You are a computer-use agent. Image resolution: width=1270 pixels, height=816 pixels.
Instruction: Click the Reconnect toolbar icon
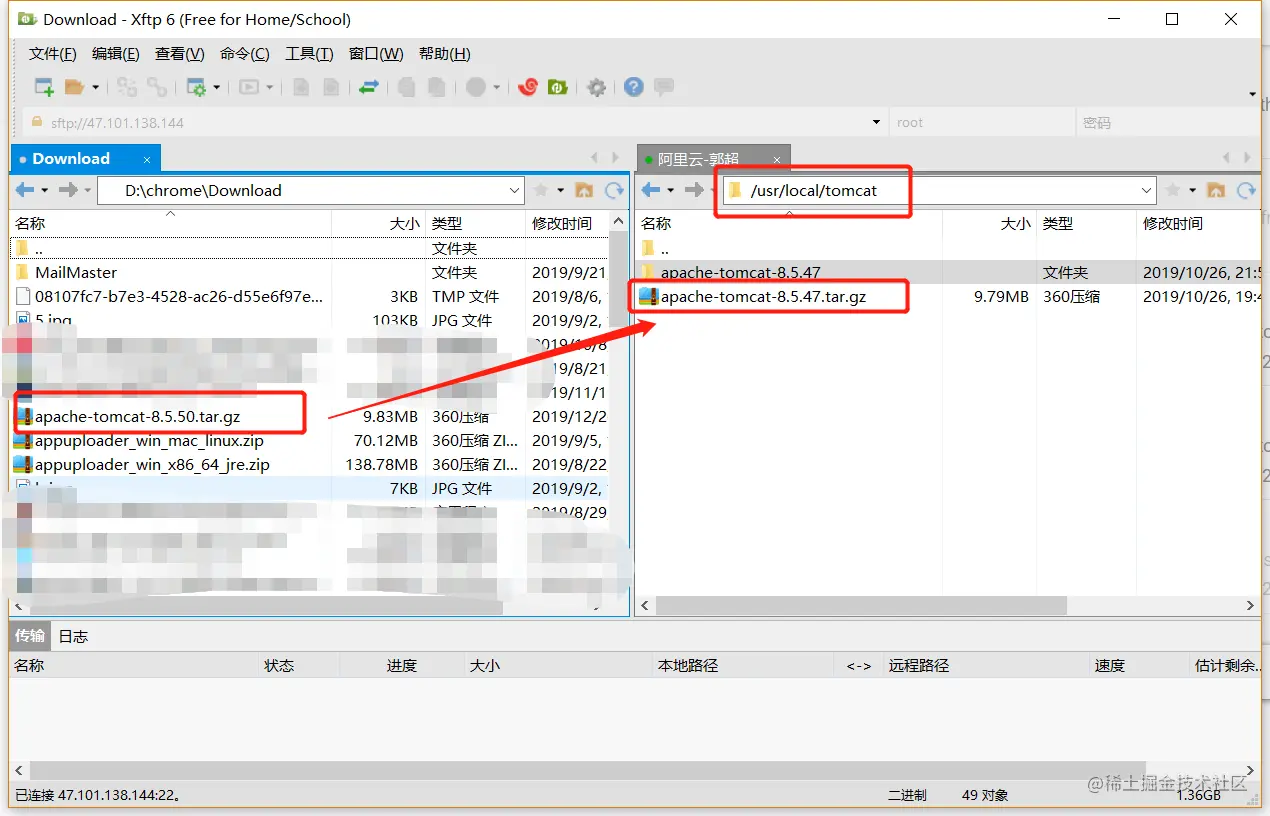pyautogui.click(x=127, y=87)
